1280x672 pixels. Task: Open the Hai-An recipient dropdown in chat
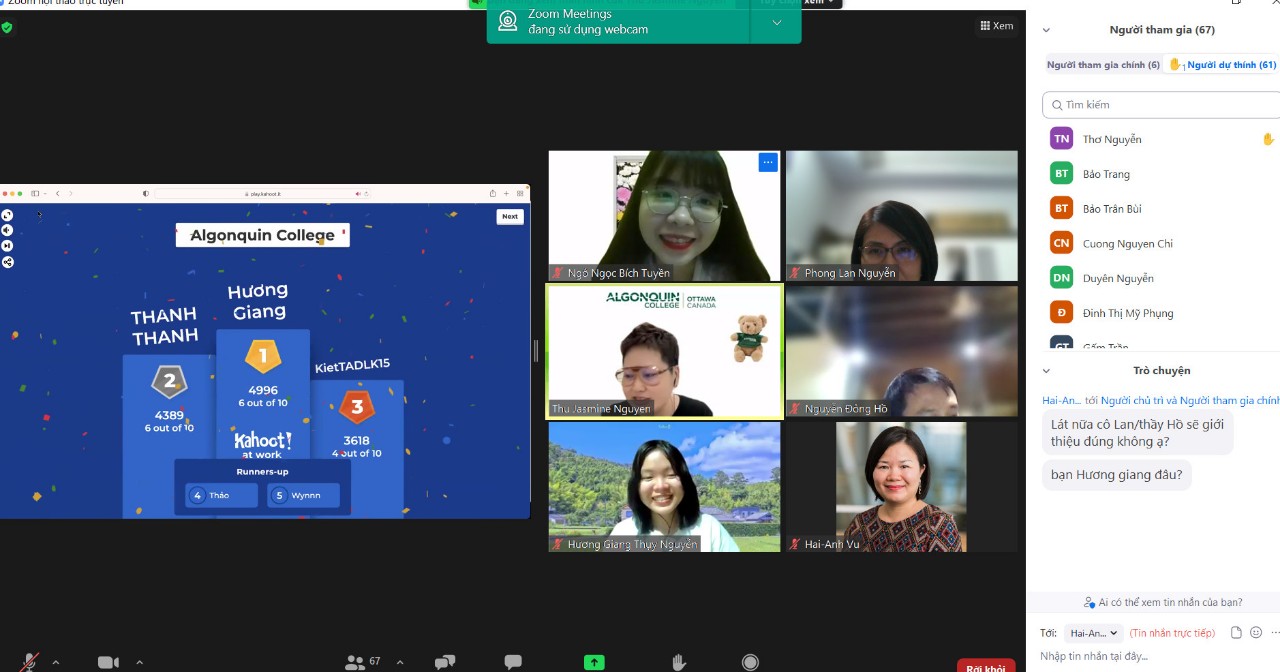1094,633
